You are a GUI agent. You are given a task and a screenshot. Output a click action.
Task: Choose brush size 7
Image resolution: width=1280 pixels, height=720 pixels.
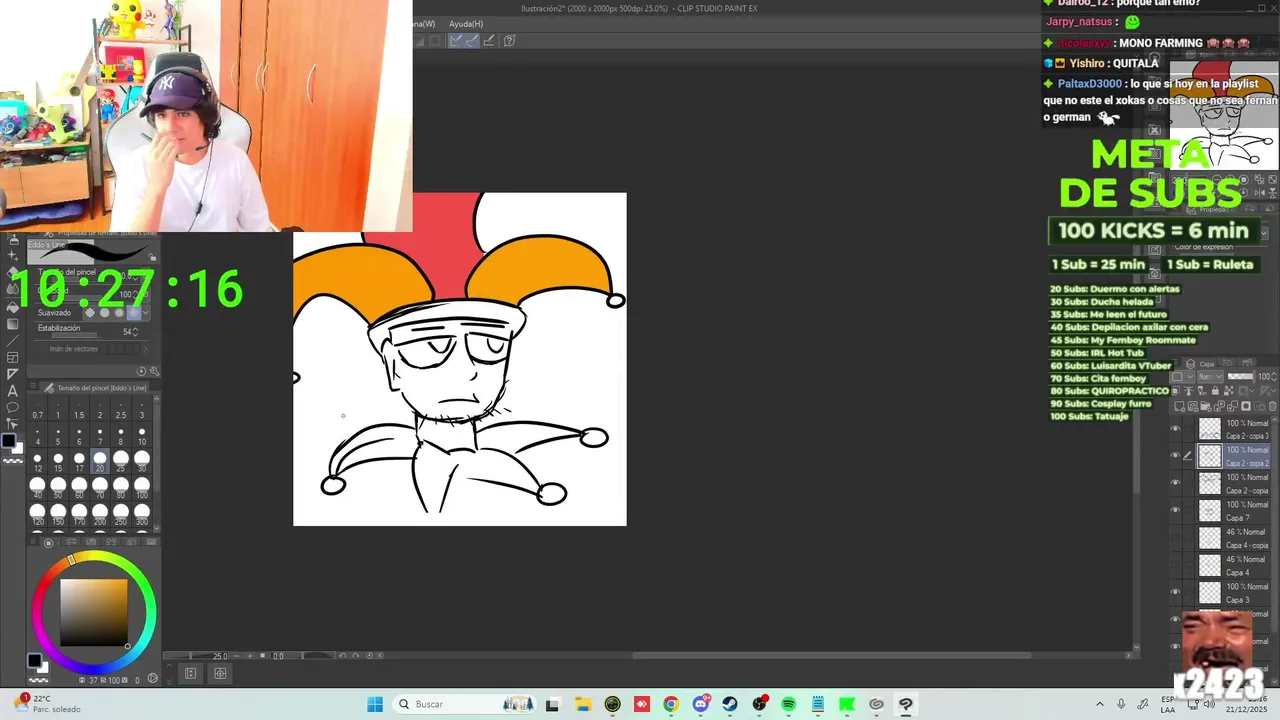click(x=100, y=436)
